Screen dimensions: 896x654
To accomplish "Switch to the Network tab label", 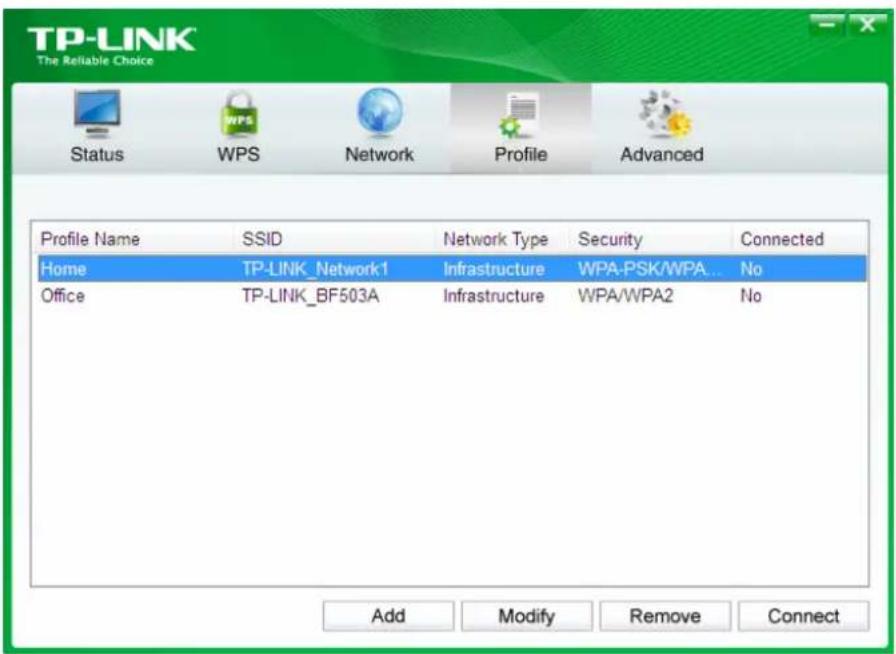I will [379, 154].
